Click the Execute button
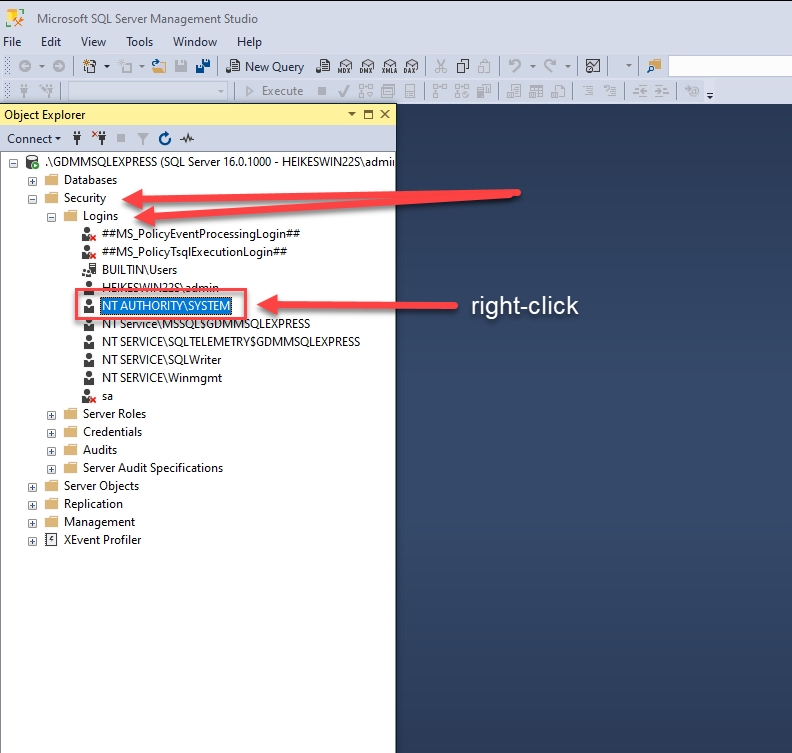 [275, 91]
